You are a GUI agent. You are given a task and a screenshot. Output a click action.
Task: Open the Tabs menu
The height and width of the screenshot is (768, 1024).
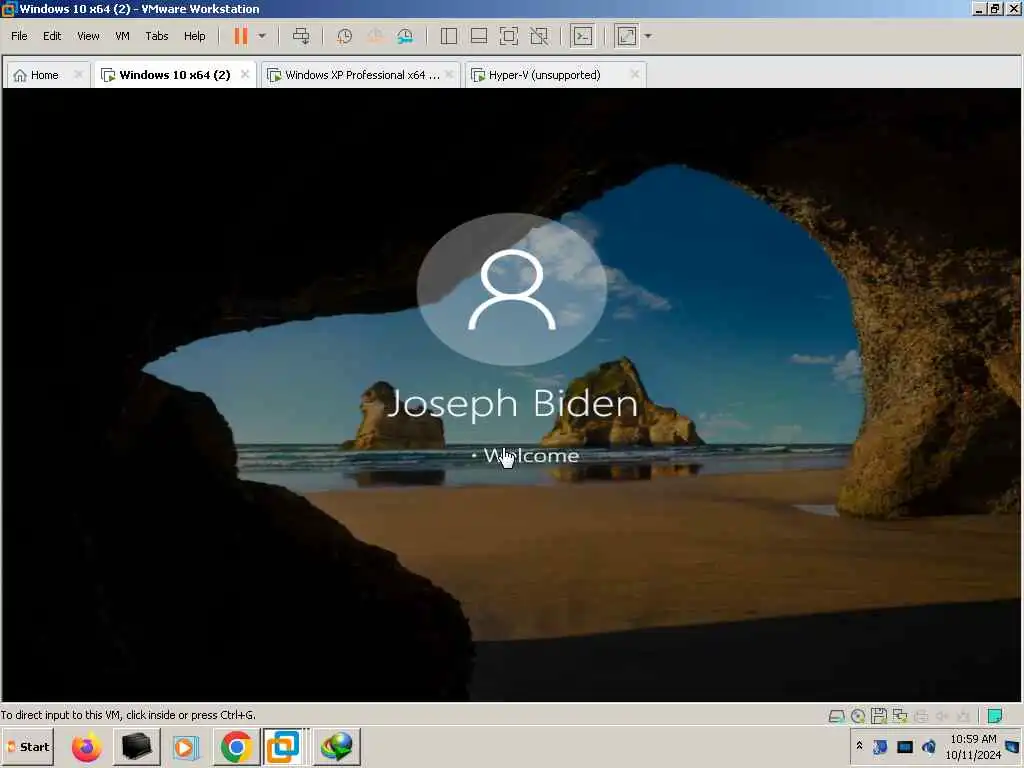157,36
